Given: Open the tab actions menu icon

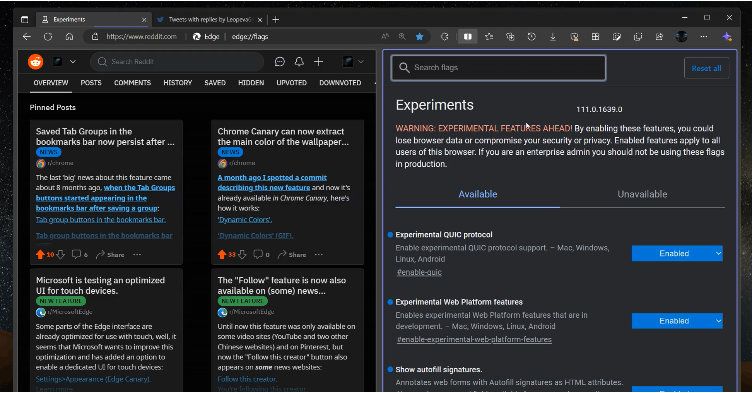Looking at the screenshot, I should point(24,20).
